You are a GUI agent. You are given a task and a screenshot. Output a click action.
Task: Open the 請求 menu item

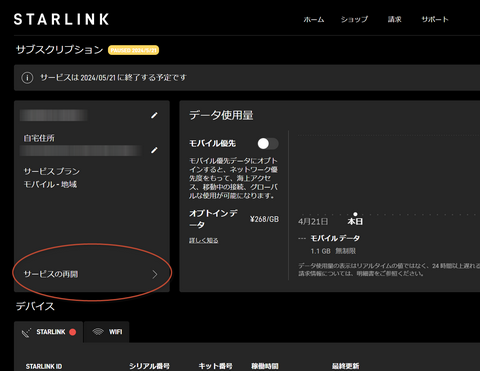coord(394,20)
